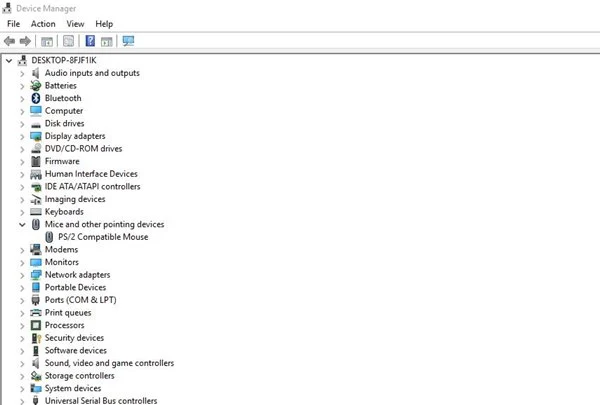Select Universal Serial Bus controllers label
Viewport: 600px width, 405px height.
(x=101, y=400)
